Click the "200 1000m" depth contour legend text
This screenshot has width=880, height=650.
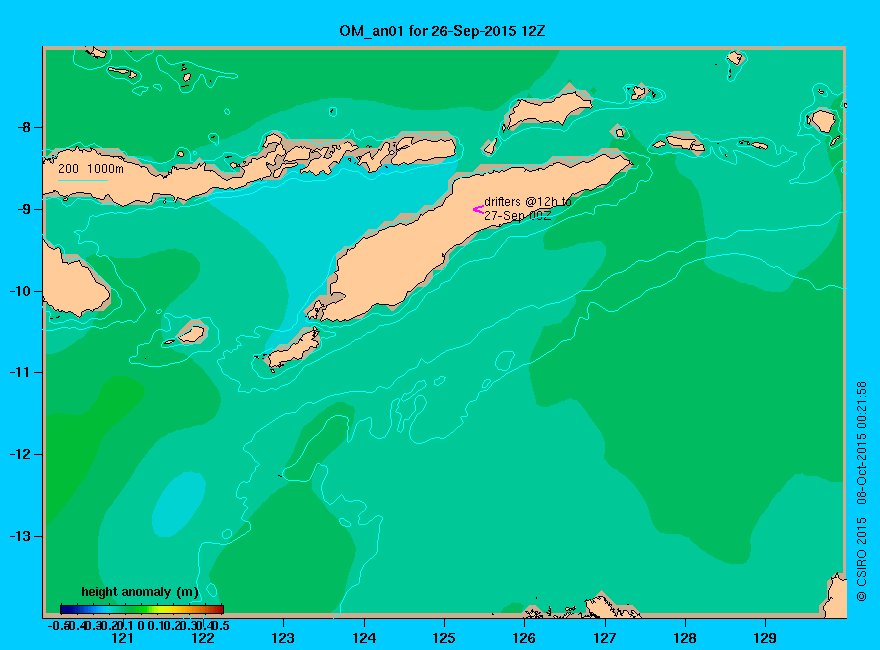tap(91, 168)
